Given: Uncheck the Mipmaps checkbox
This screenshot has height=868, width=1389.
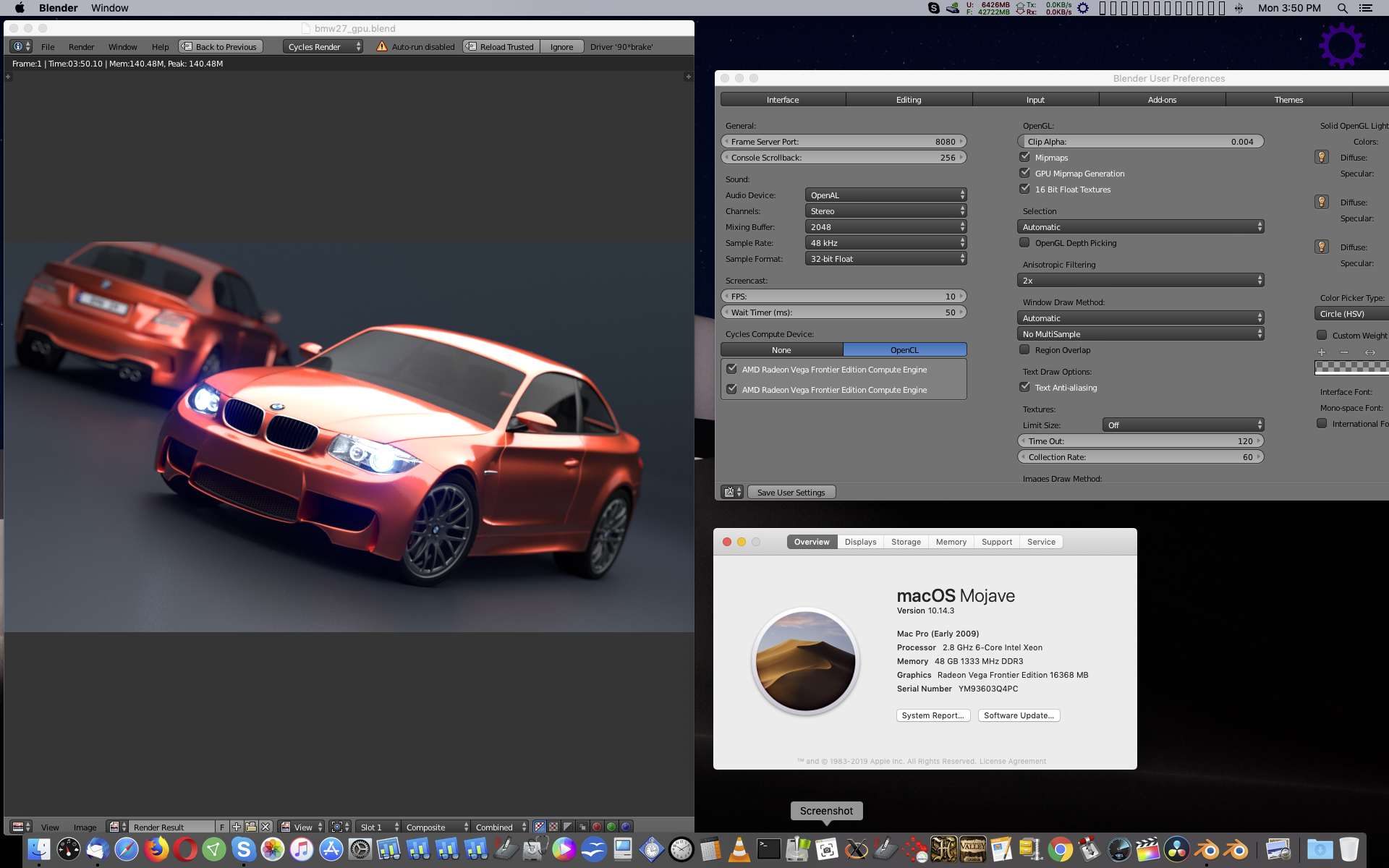Looking at the screenshot, I should pyautogui.click(x=1024, y=157).
